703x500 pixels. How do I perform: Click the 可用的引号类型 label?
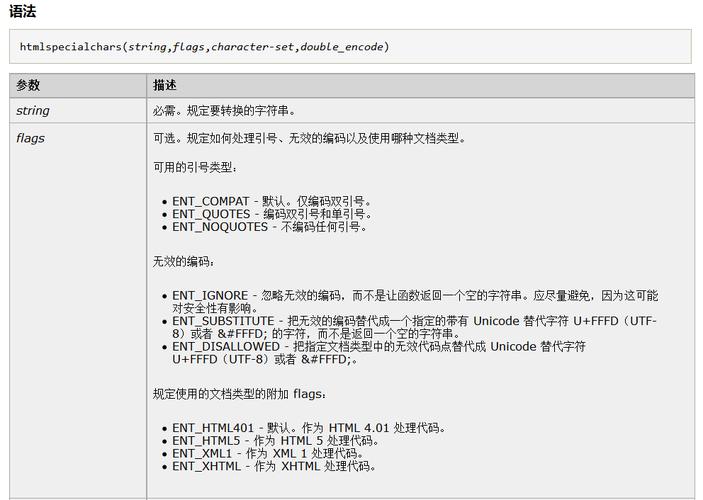pyautogui.click(x=195, y=167)
